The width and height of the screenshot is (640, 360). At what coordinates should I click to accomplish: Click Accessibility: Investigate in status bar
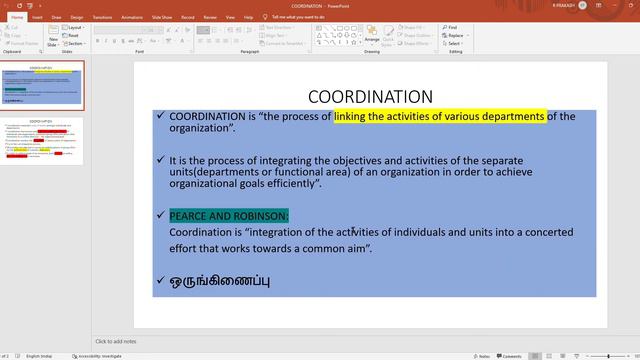coord(97,356)
